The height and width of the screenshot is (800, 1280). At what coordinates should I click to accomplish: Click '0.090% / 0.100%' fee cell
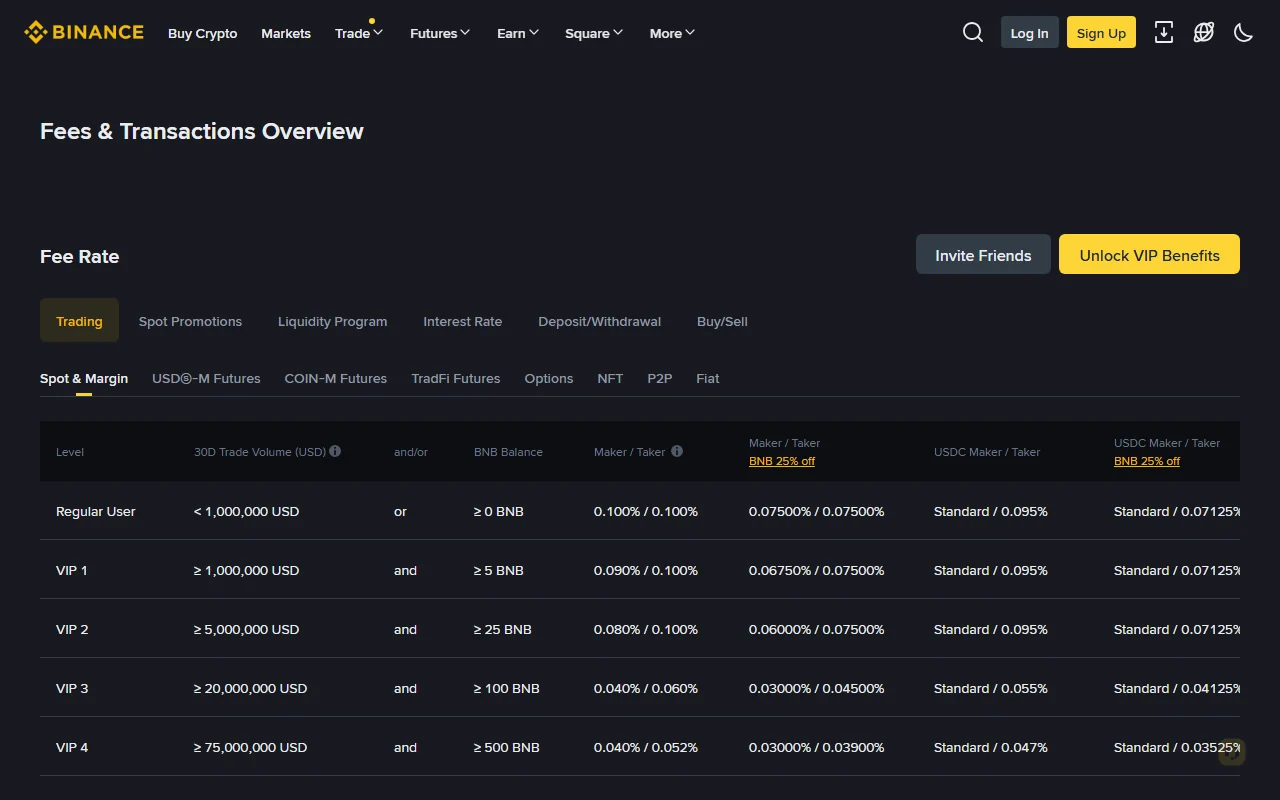point(646,570)
